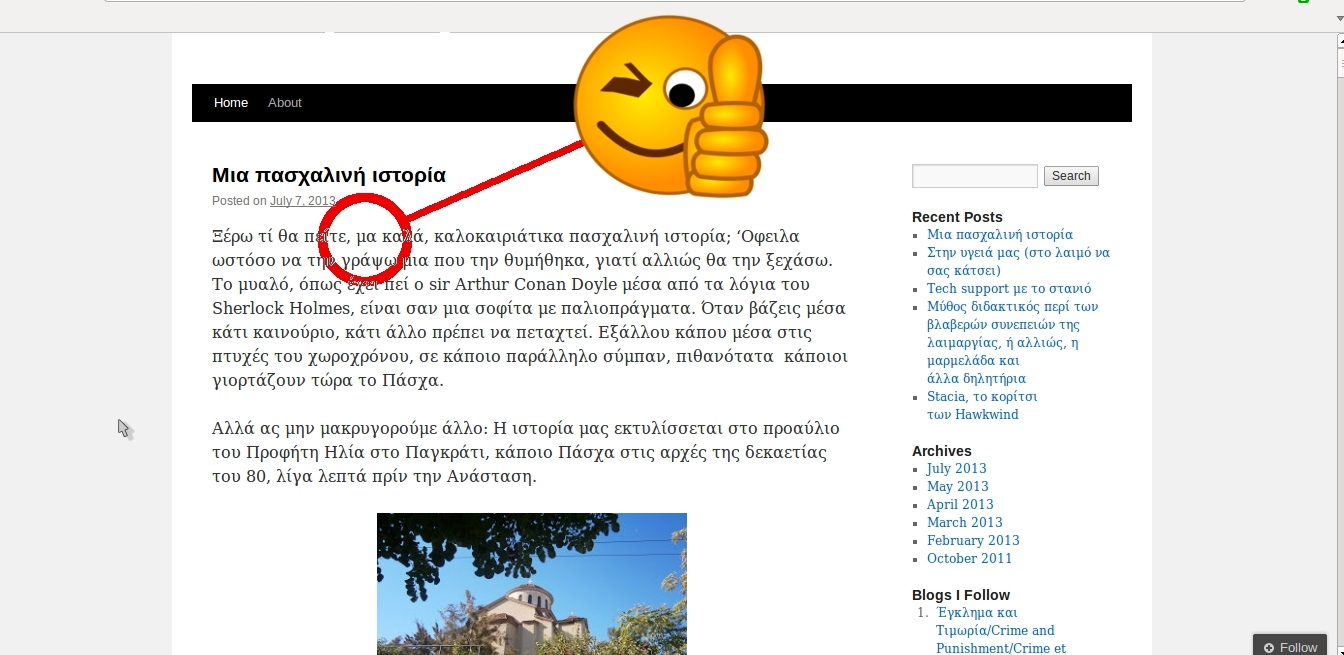Open recent post 'Tech support με το στανιό'

1008,289
